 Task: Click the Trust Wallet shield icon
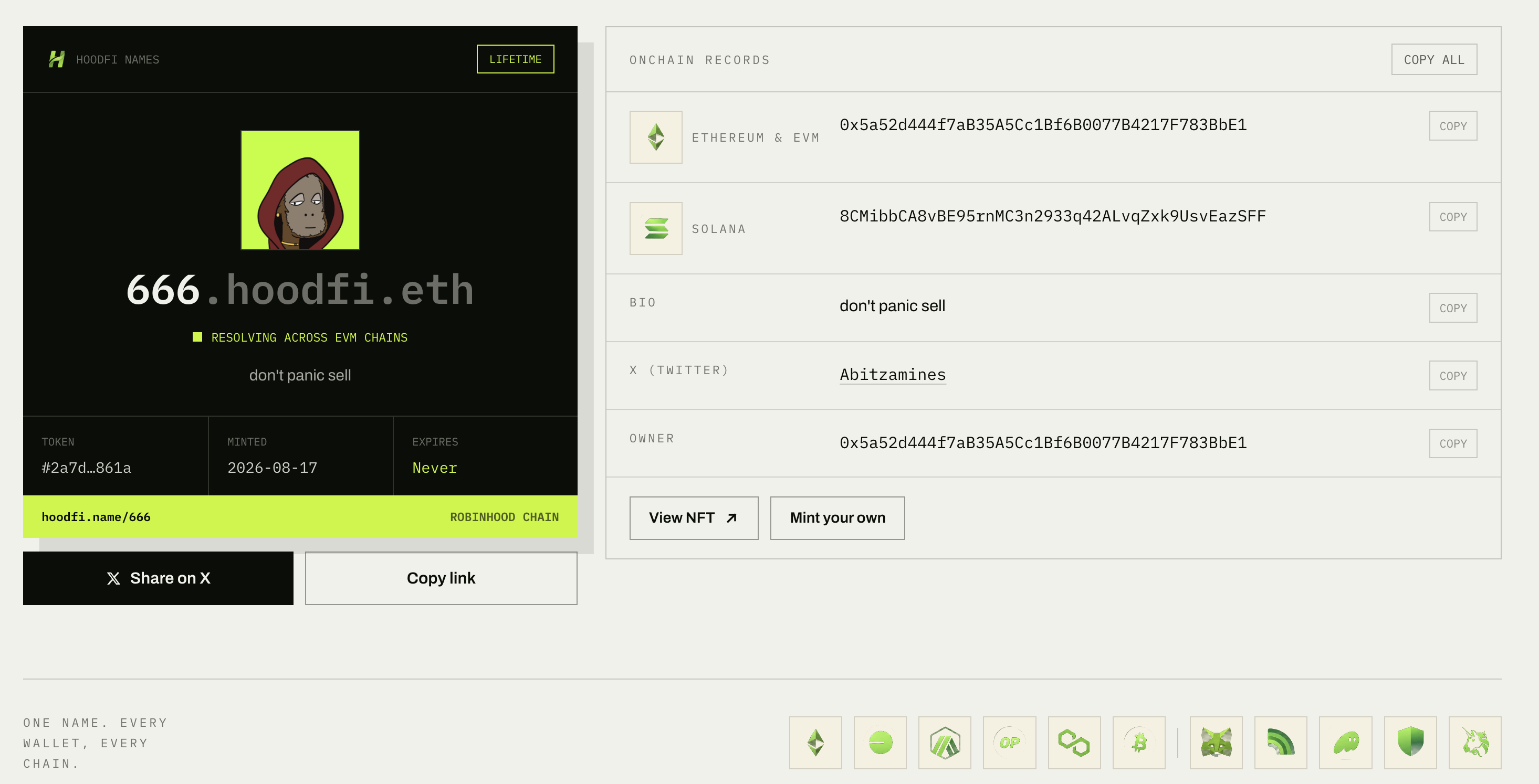click(x=1410, y=742)
